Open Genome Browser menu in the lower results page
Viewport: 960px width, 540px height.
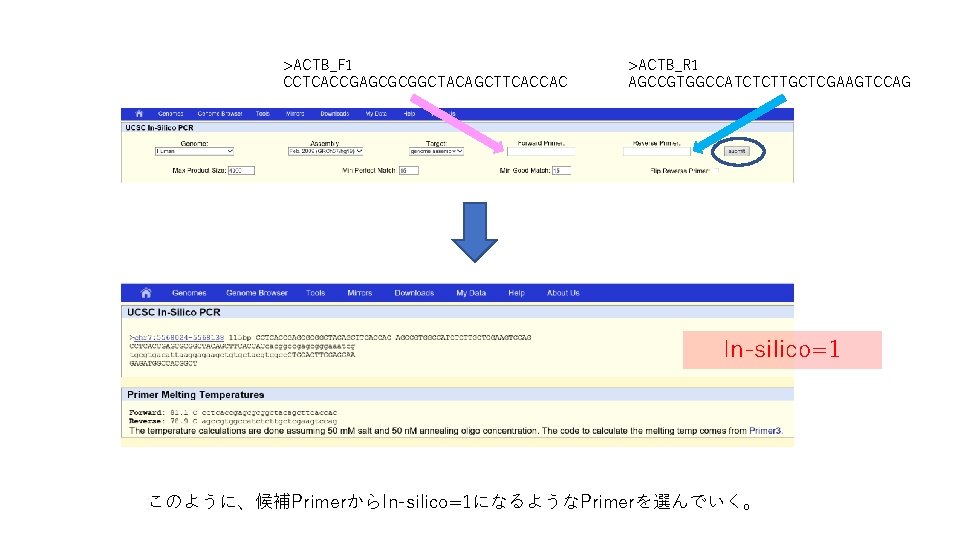click(x=257, y=293)
